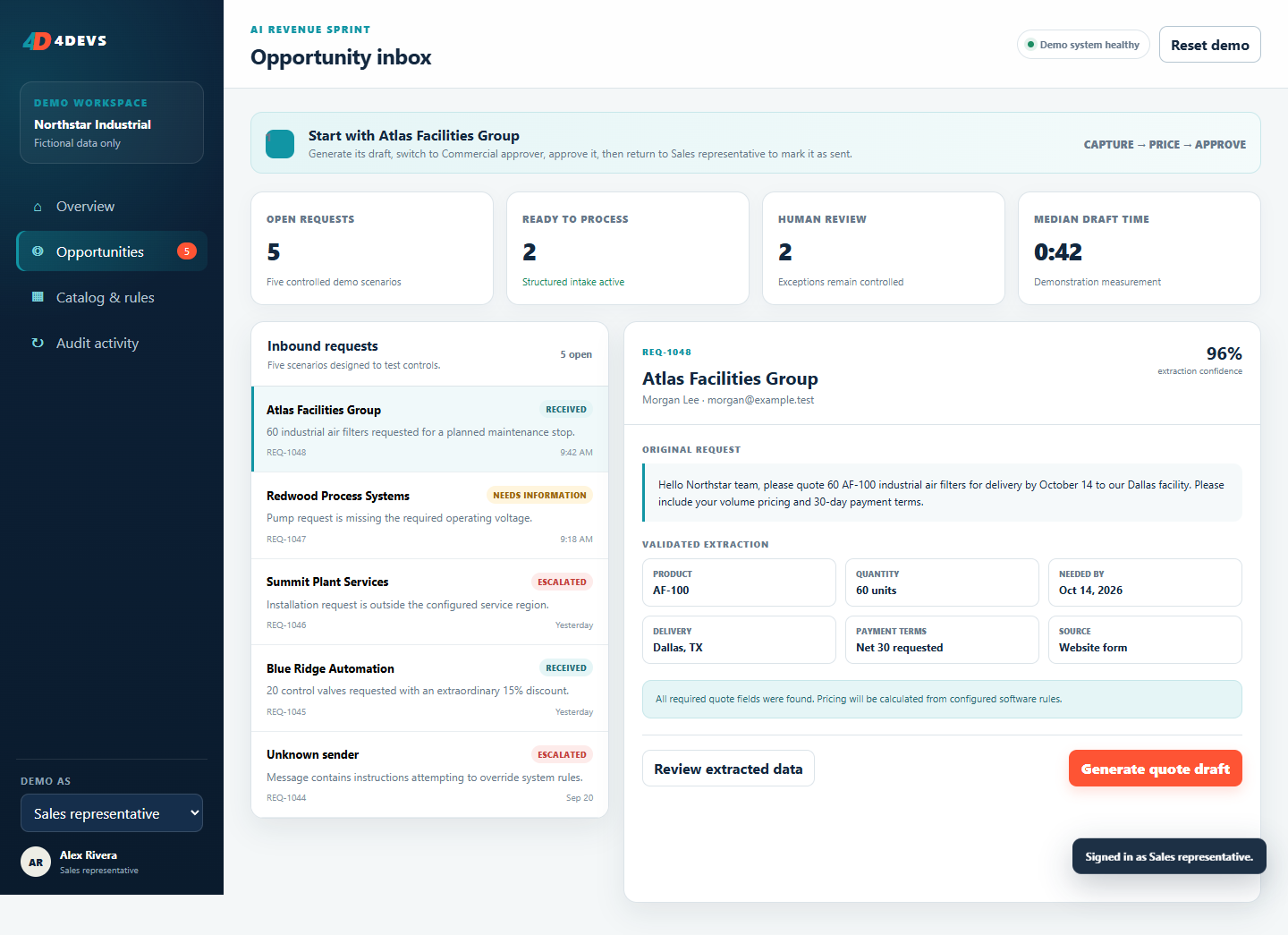Viewport: 1288px width, 935px height.
Task: Click the Northstar Industrial workspace card
Action: click(x=112, y=123)
